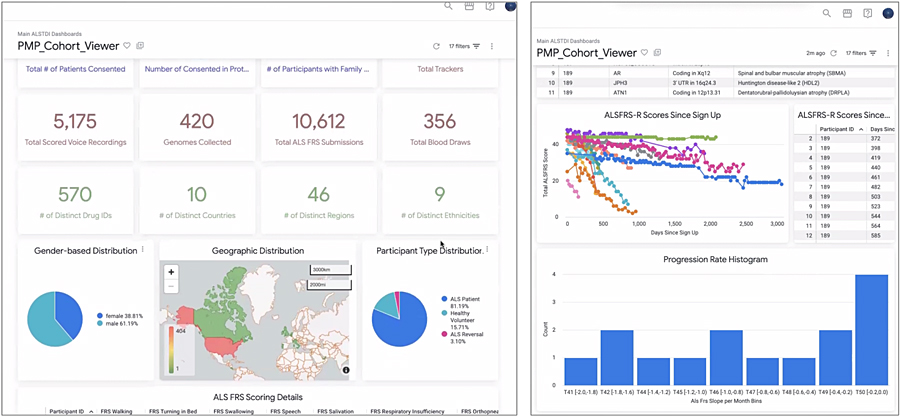Zoom in on the Geographic Distribution map
This screenshot has width=900, height=416.
point(171,272)
